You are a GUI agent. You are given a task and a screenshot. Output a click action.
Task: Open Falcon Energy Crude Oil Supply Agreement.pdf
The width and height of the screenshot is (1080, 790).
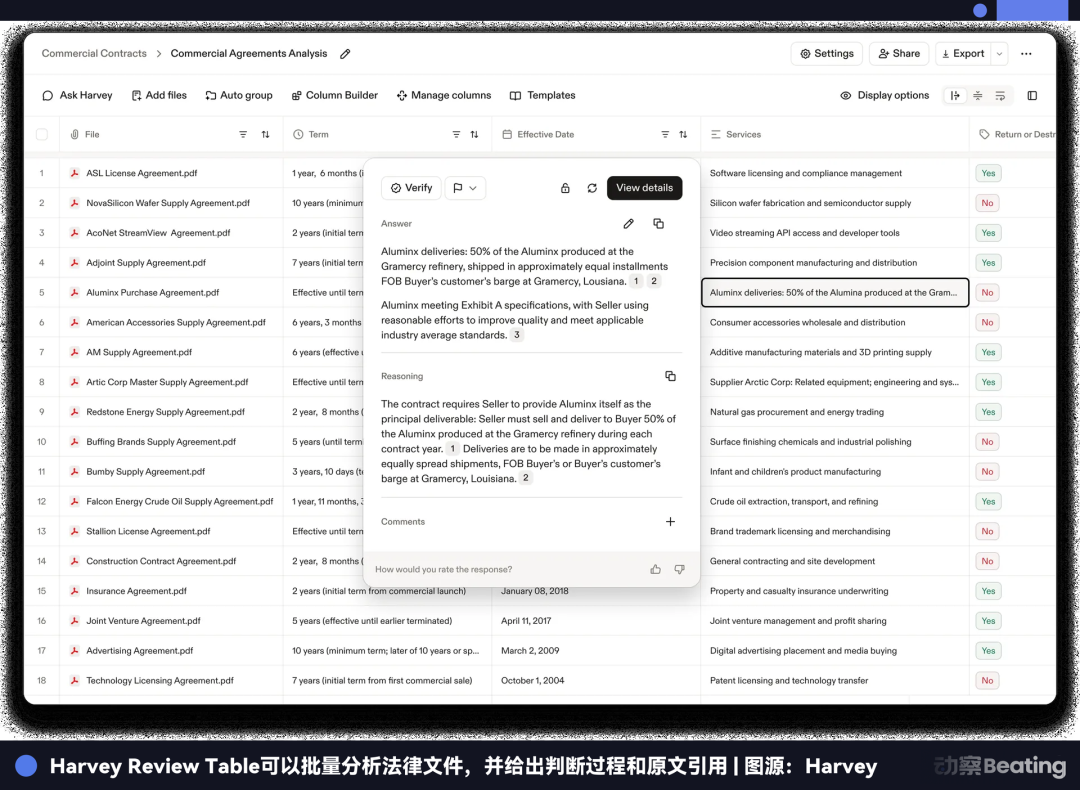tap(179, 501)
